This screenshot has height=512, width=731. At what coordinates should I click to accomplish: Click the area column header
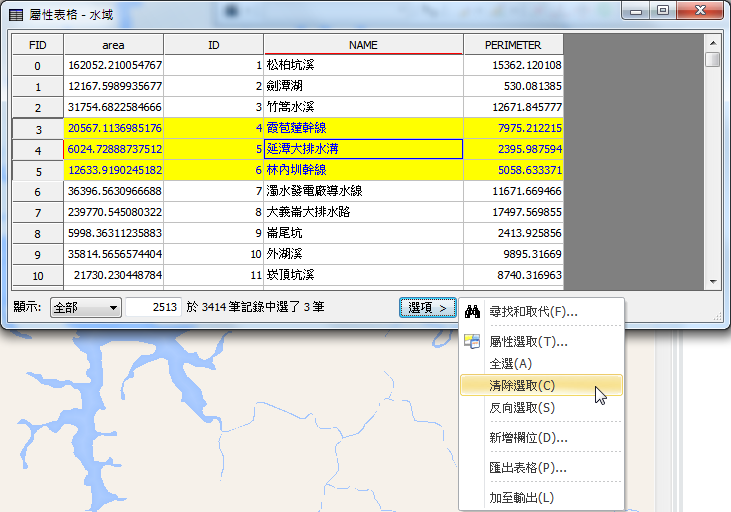tap(113, 45)
